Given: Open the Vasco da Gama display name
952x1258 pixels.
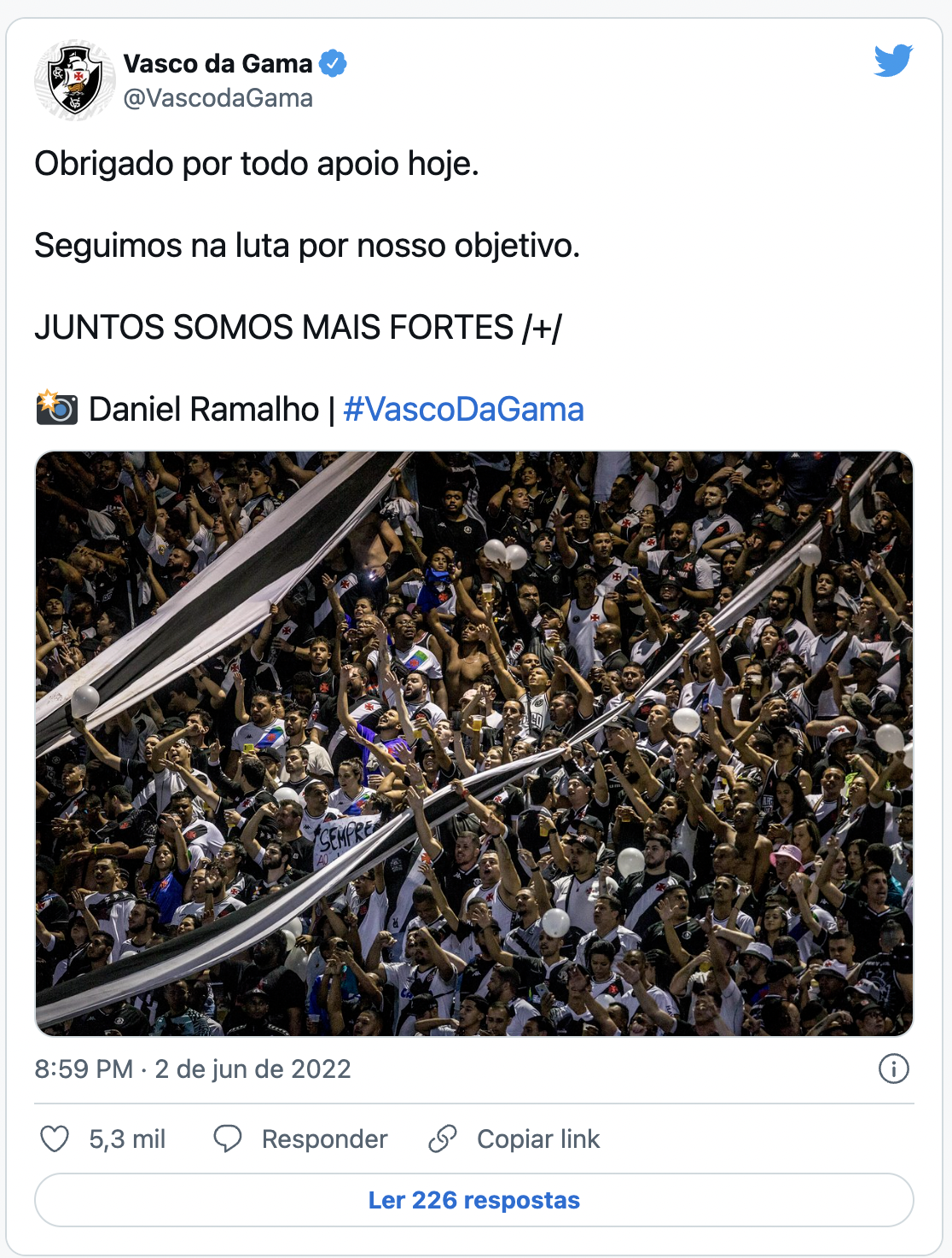Looking at the screenshot, I should (218, 63).
